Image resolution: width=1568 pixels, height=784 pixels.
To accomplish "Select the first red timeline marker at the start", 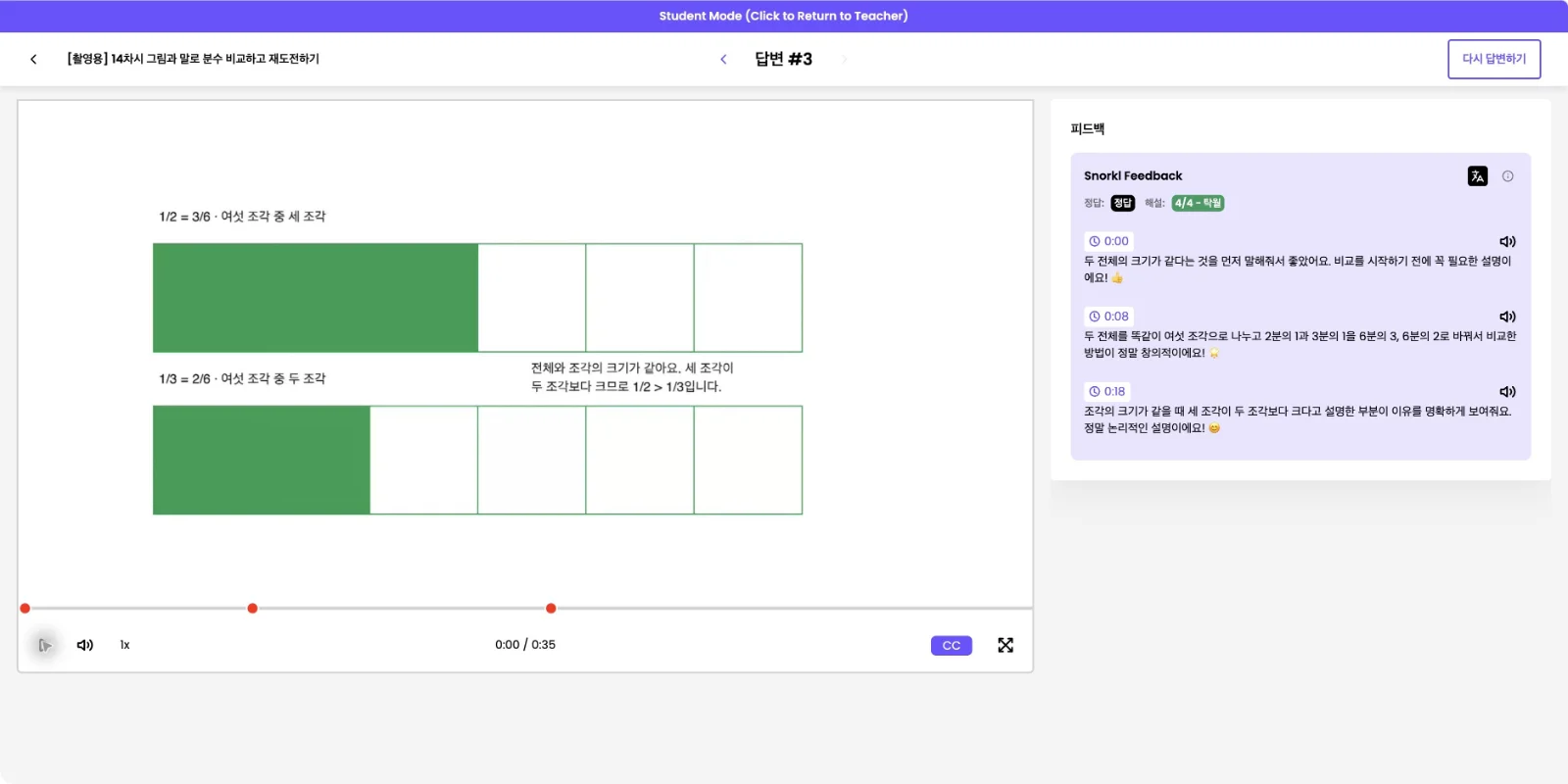I will point(25,609).
